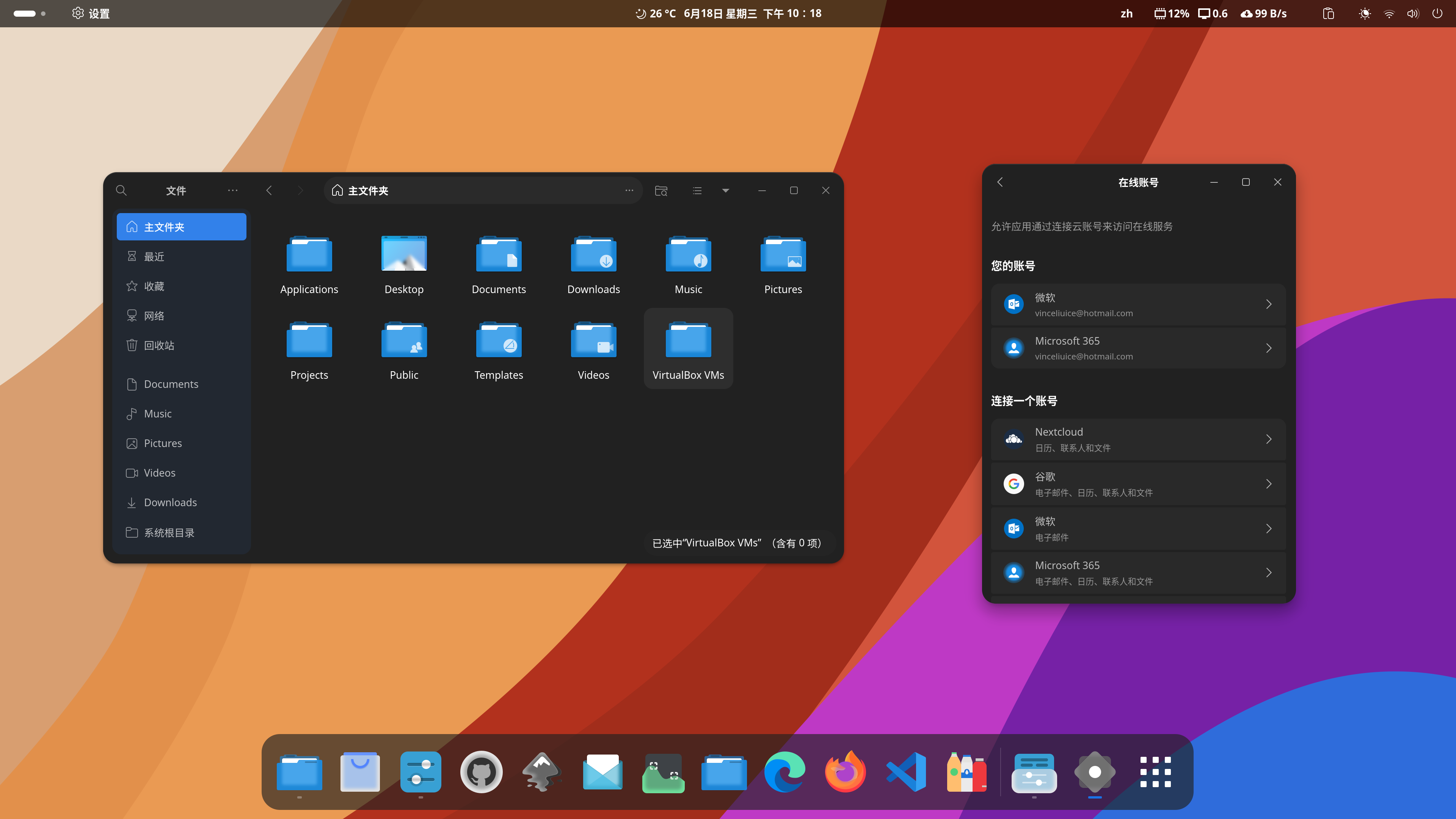Screen dimensions: 1456x819
Task: Click the search-folder icon in Files toolbar
Action: (x=661, y=190)
